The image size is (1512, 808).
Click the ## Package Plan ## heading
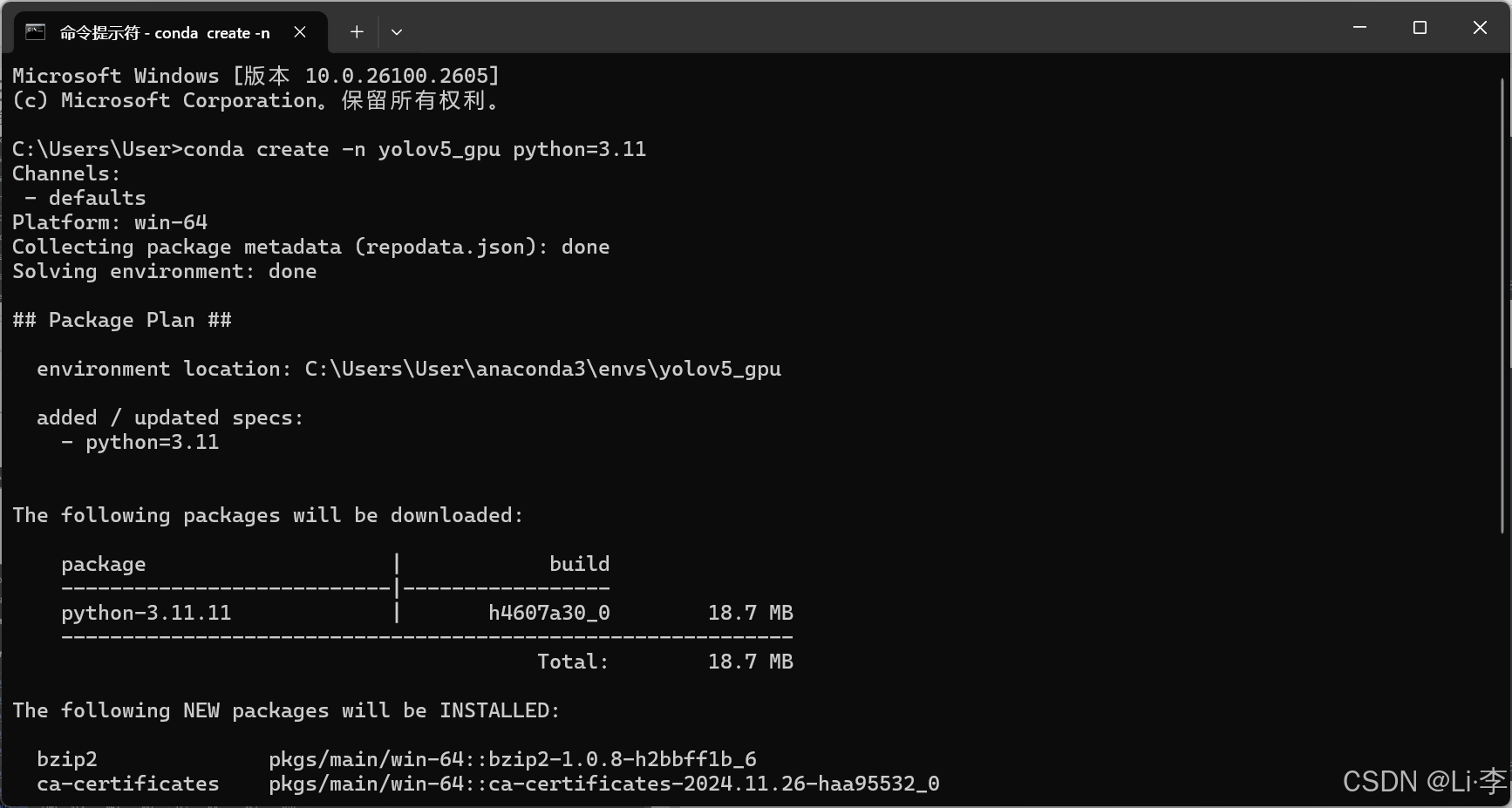tap(121, 320)
